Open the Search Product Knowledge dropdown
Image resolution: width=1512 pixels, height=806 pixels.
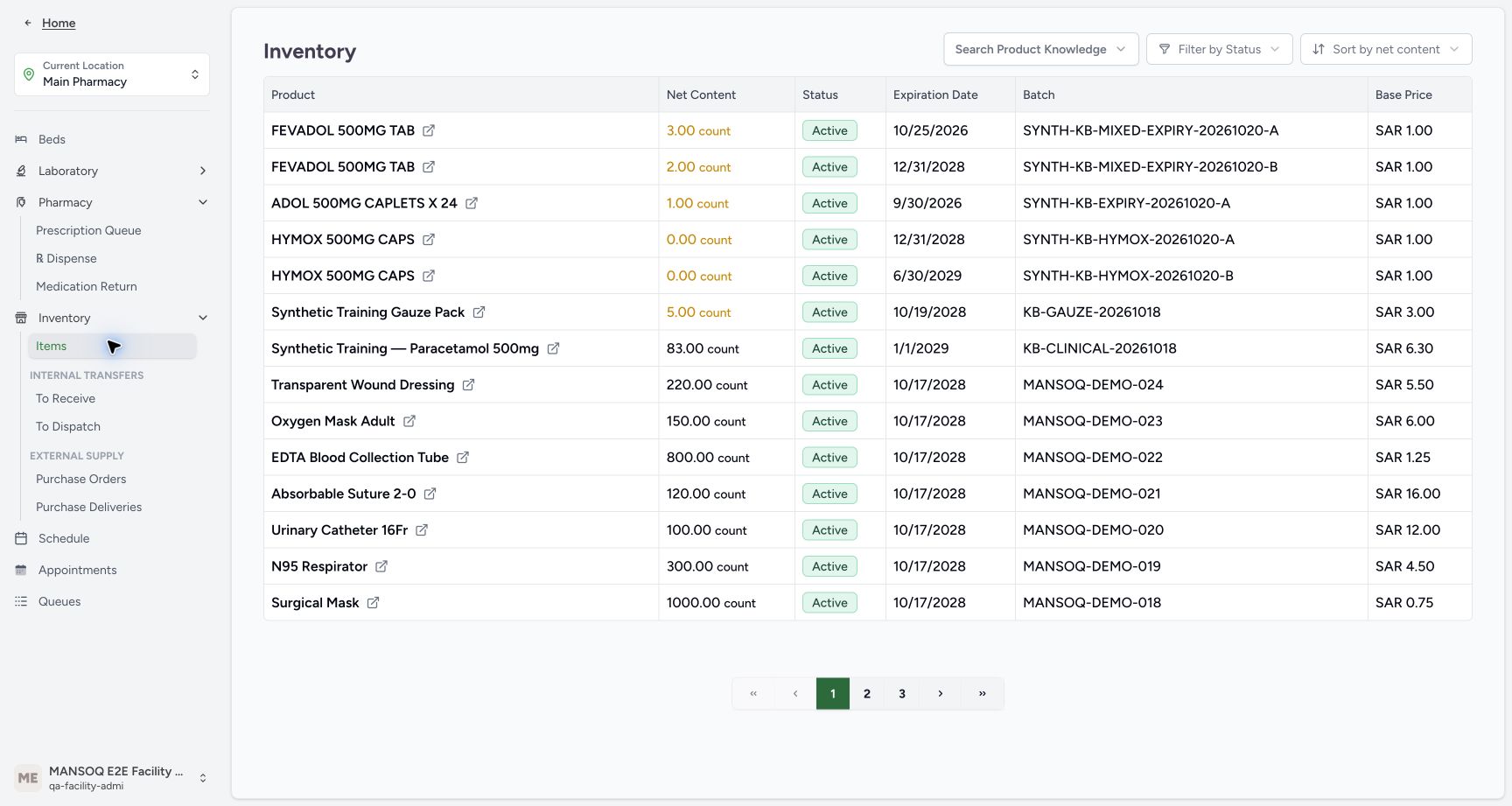1040,49
